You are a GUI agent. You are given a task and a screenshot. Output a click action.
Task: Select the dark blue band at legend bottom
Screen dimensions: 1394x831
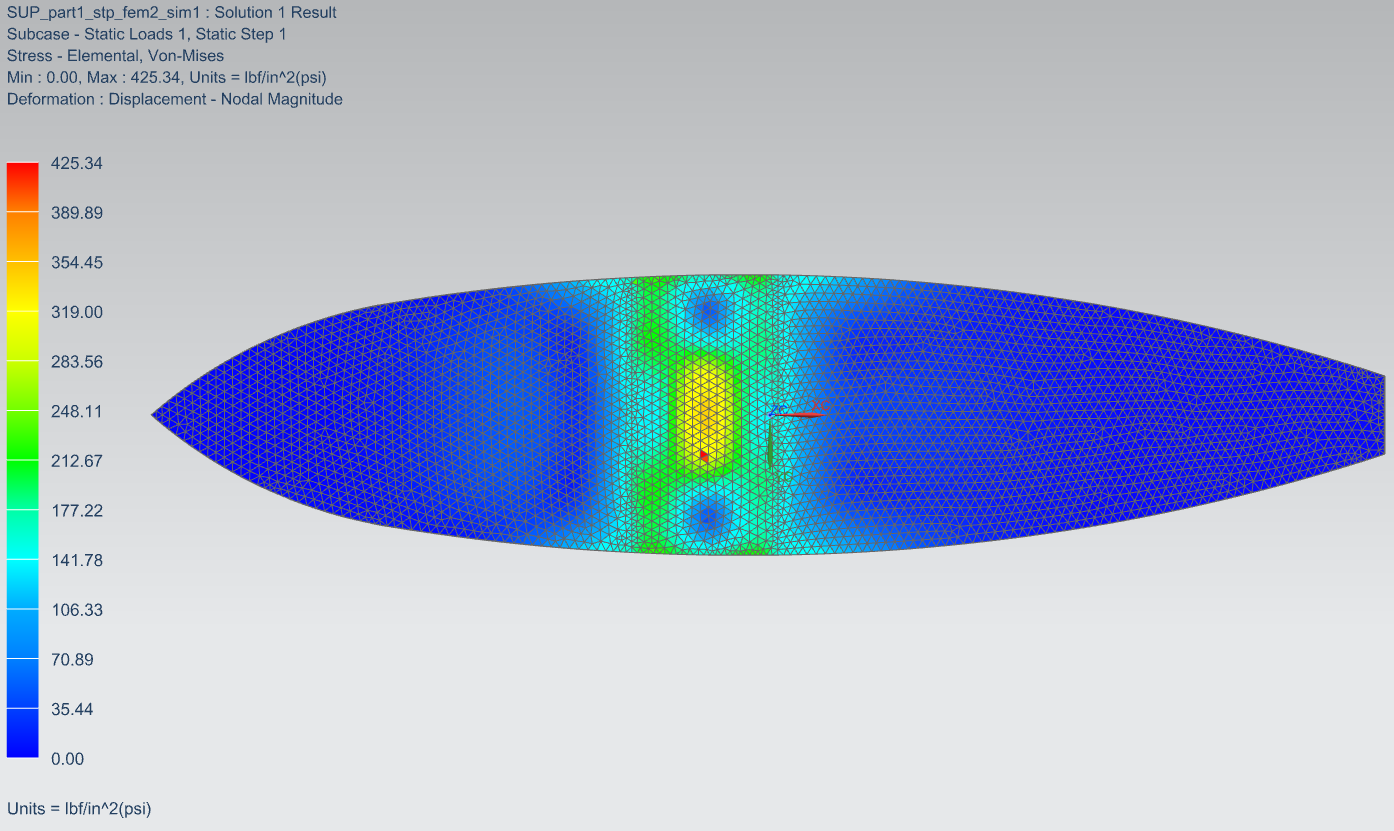click(22, 733)
